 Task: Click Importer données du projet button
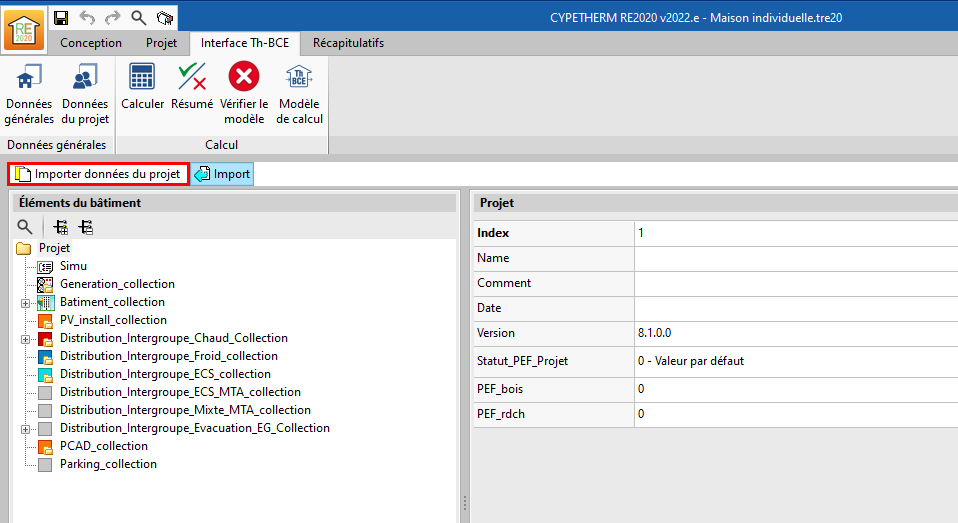(x=98, y=174)
